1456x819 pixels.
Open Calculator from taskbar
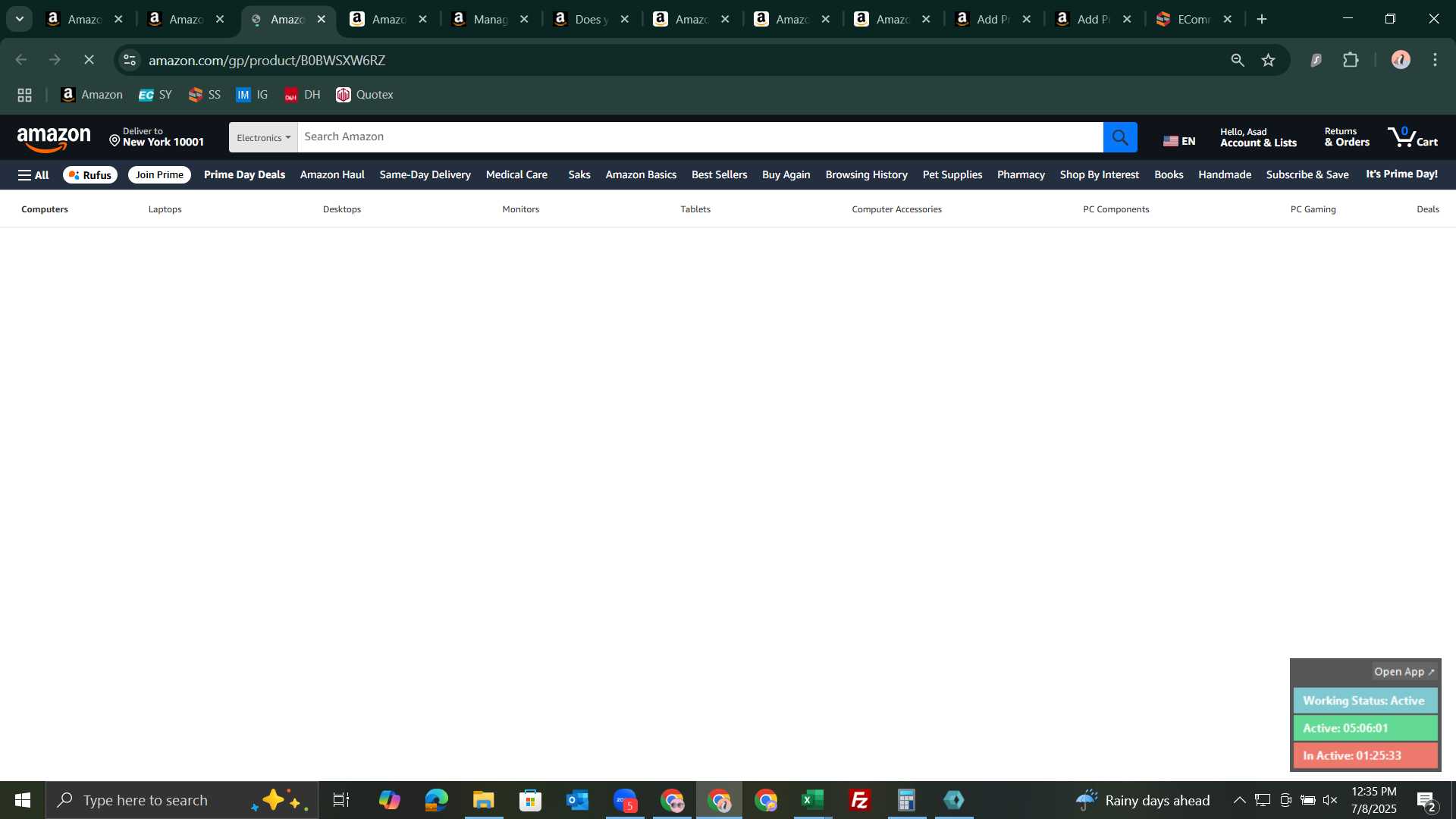tap(907, 800)
